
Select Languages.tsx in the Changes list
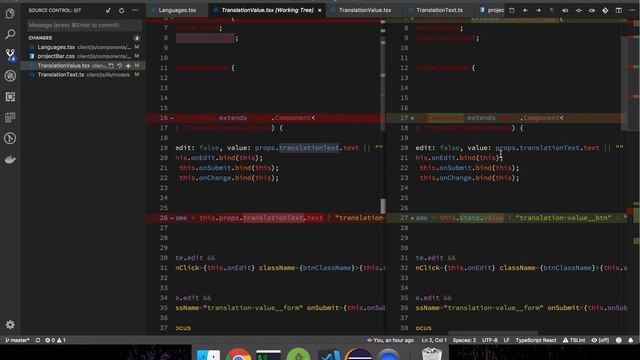pos(84,47)
